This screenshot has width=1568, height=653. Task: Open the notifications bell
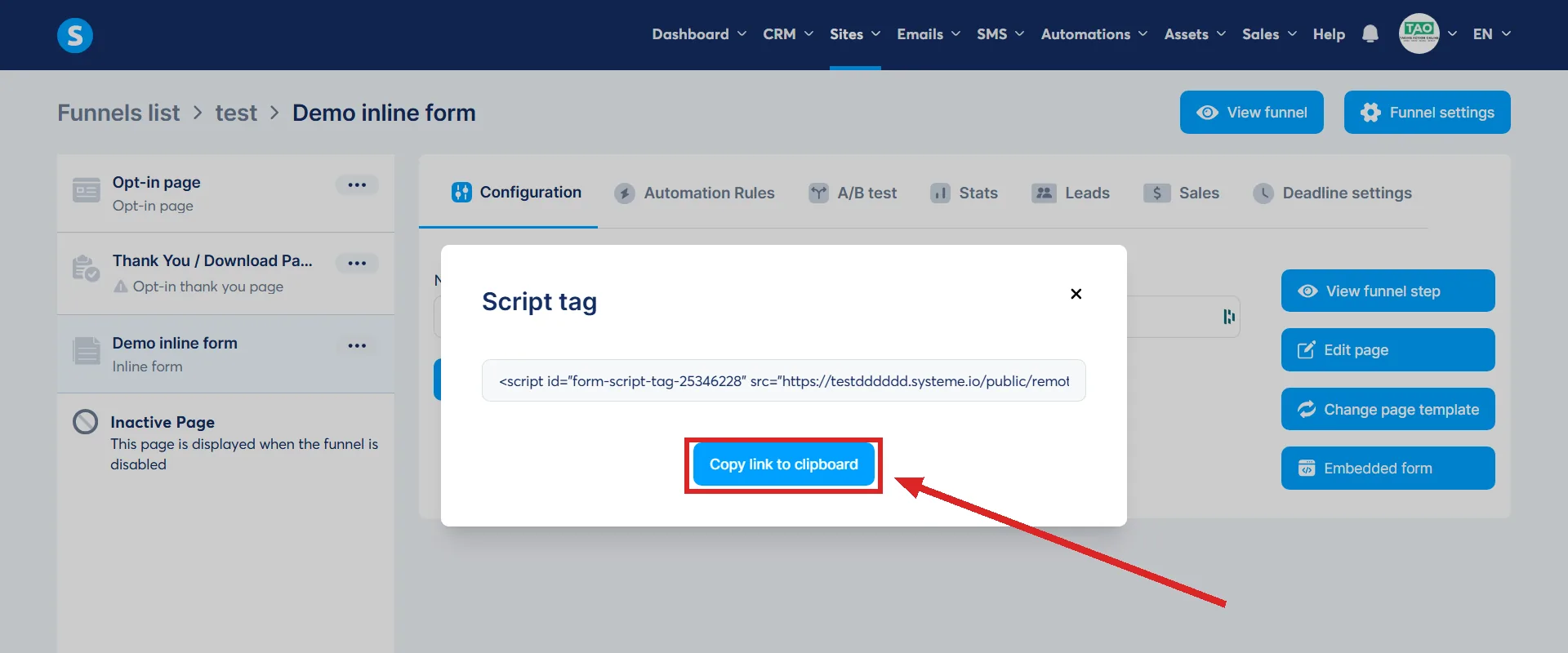point(1370,34)
